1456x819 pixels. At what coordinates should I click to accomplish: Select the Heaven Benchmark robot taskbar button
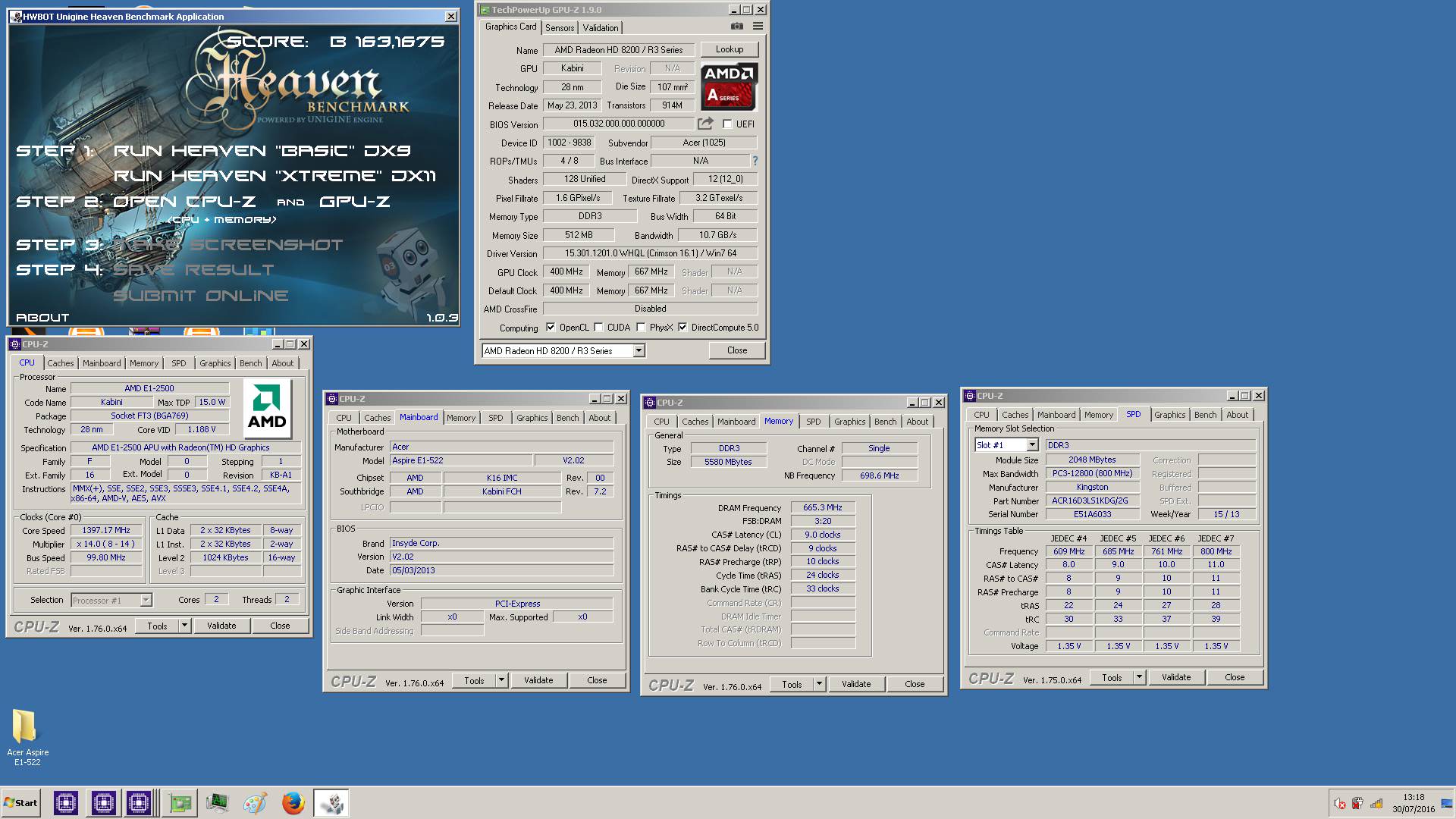pyautogui.click(x=331, y=803)
